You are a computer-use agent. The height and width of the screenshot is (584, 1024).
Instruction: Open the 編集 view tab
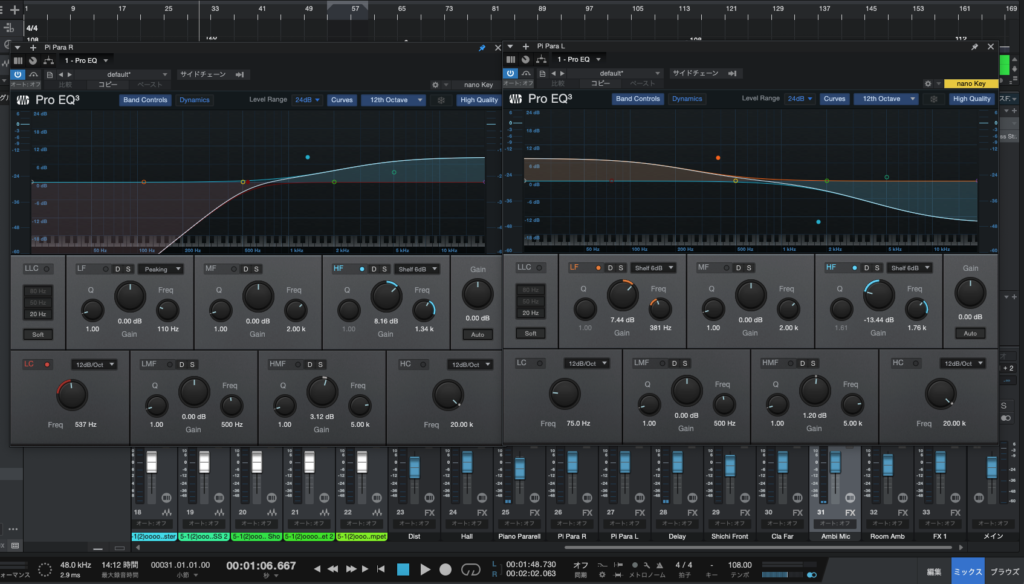[934, 572]
